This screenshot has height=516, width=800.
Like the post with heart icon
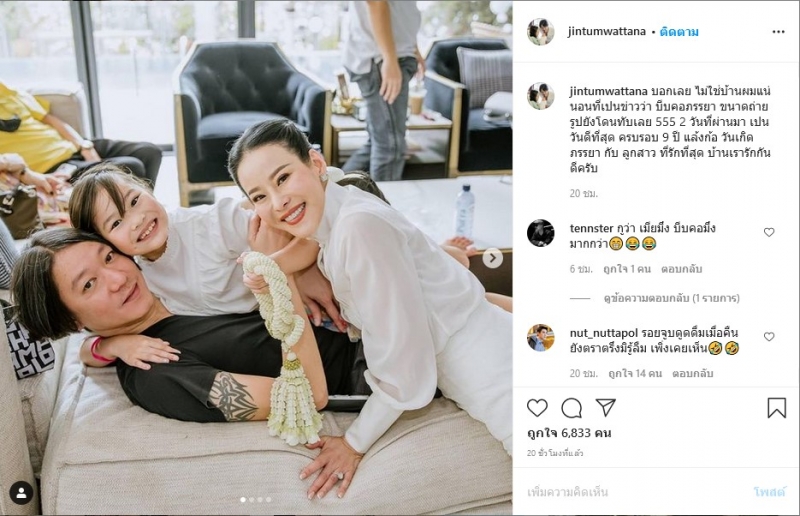(x=537, y=408)
